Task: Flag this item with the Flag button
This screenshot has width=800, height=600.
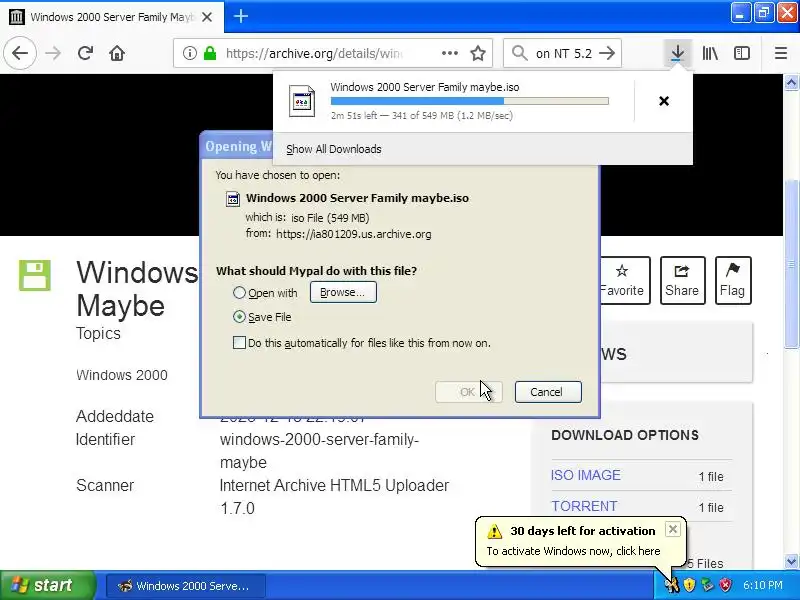Action: 733,280
